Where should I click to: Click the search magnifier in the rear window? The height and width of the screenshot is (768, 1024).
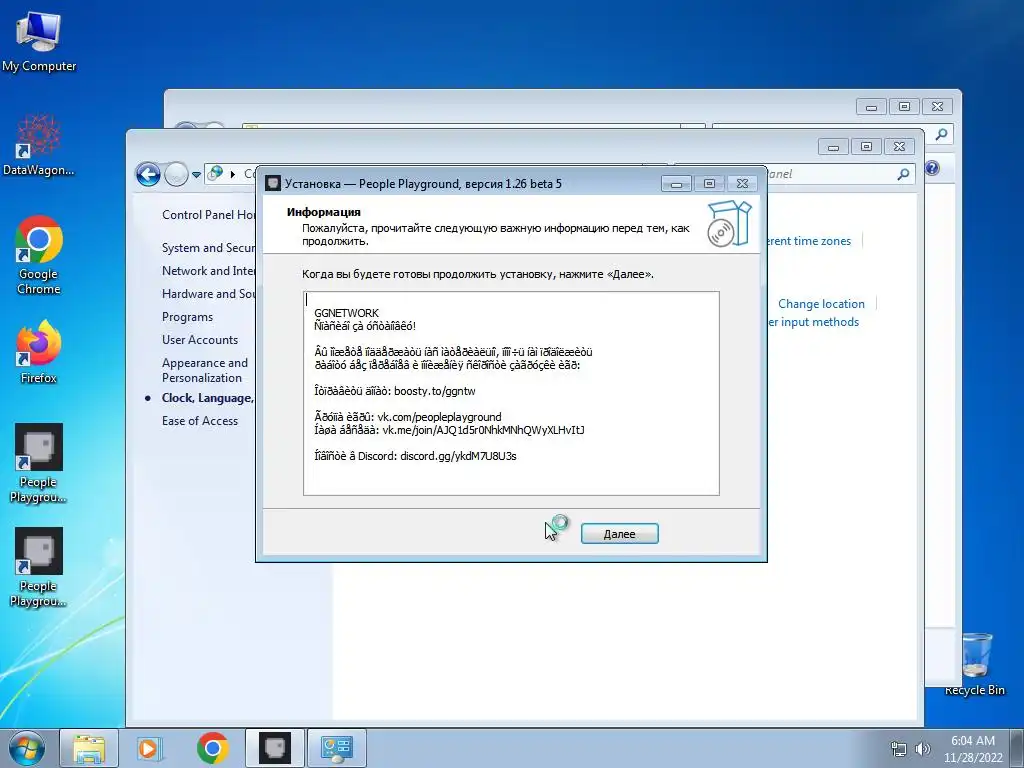(941, 135)
